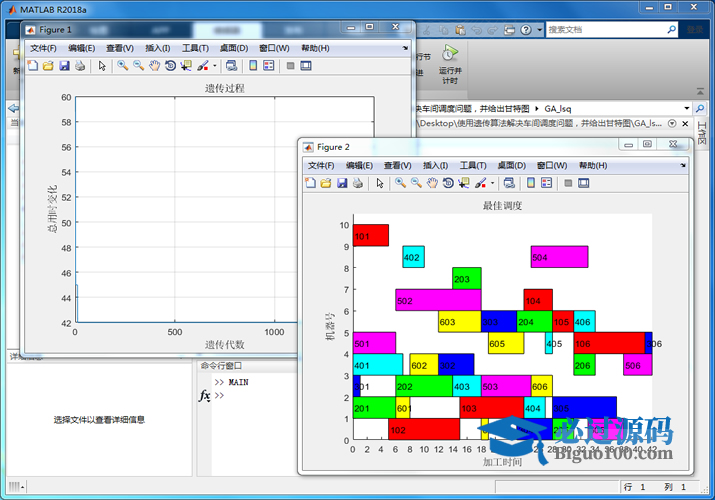The image size is (715, 500).
Task: Click GA_lsq folder in address path
Action: [x=557, y=108]
